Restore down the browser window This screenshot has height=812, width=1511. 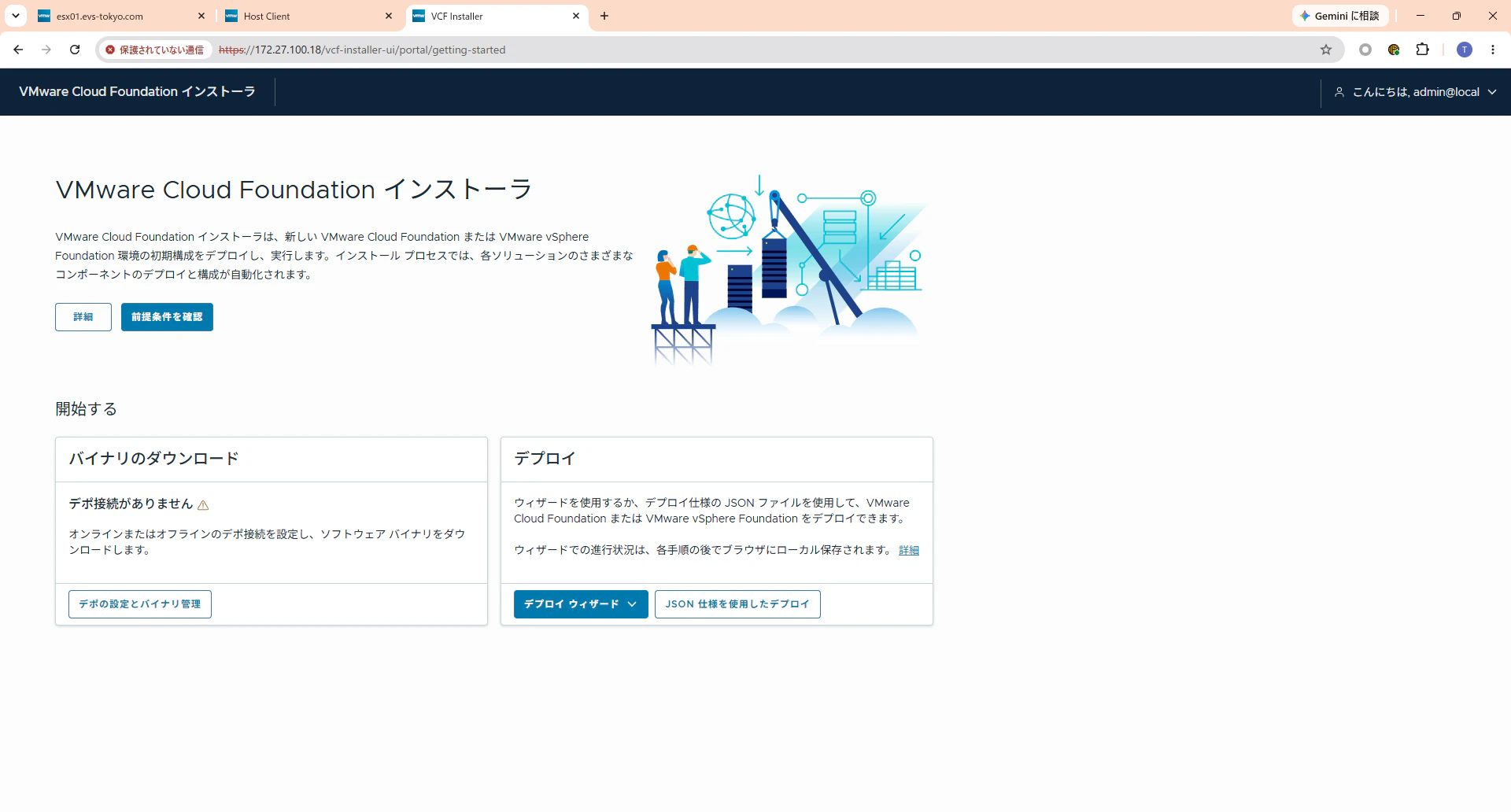(x=1457, y=16)
